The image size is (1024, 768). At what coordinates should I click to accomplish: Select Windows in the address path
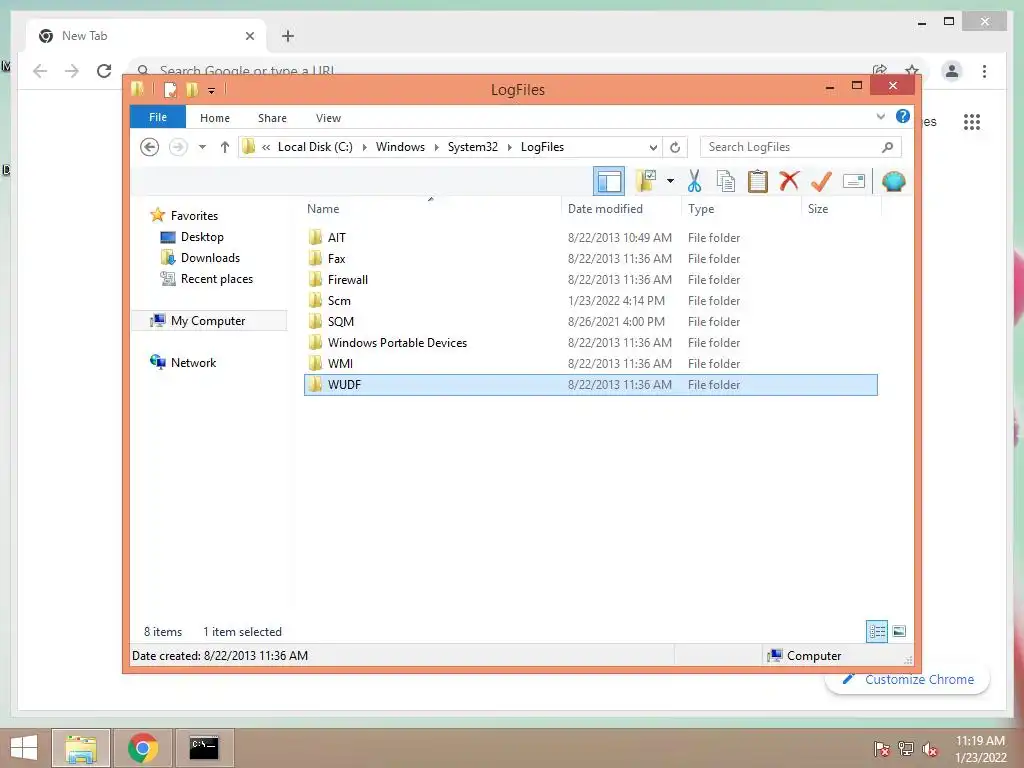click(400, 147)
